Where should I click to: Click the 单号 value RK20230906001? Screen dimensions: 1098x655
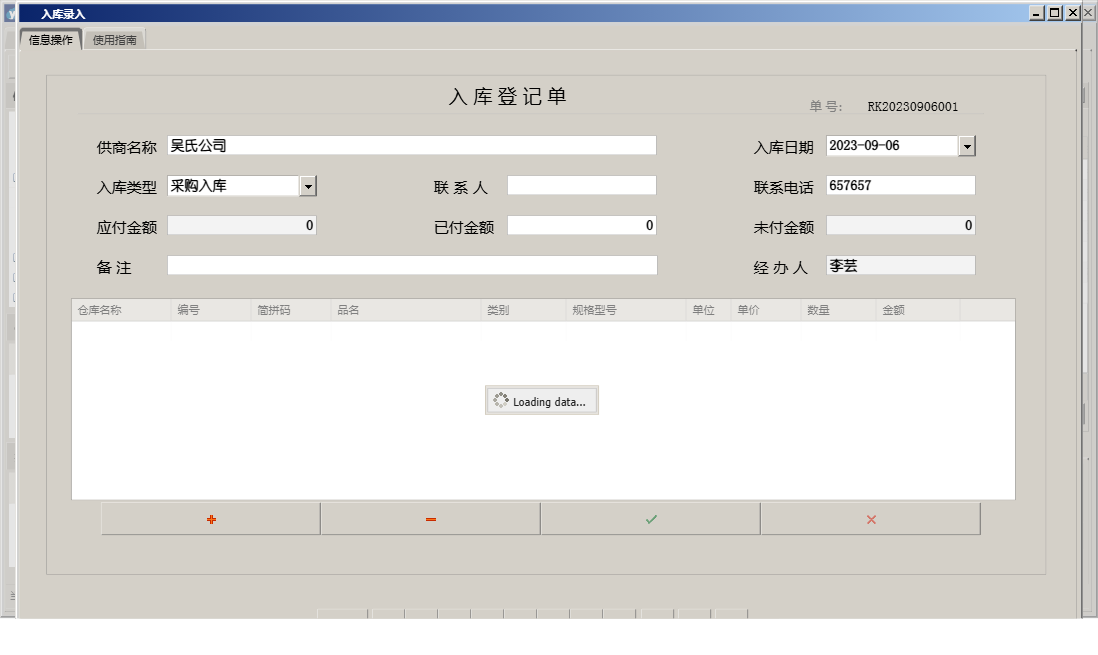coord(914,104)
